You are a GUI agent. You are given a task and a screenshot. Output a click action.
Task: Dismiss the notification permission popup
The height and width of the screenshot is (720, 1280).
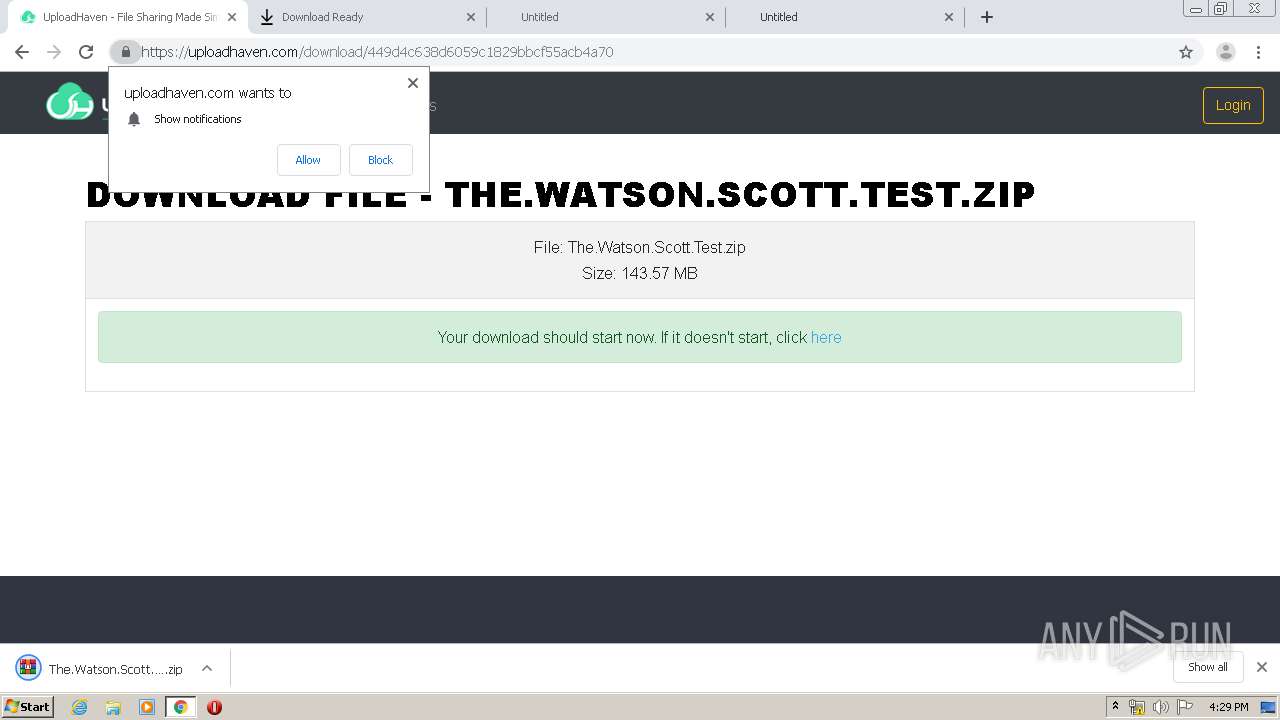pyautogui.click(x=413, y=83)
